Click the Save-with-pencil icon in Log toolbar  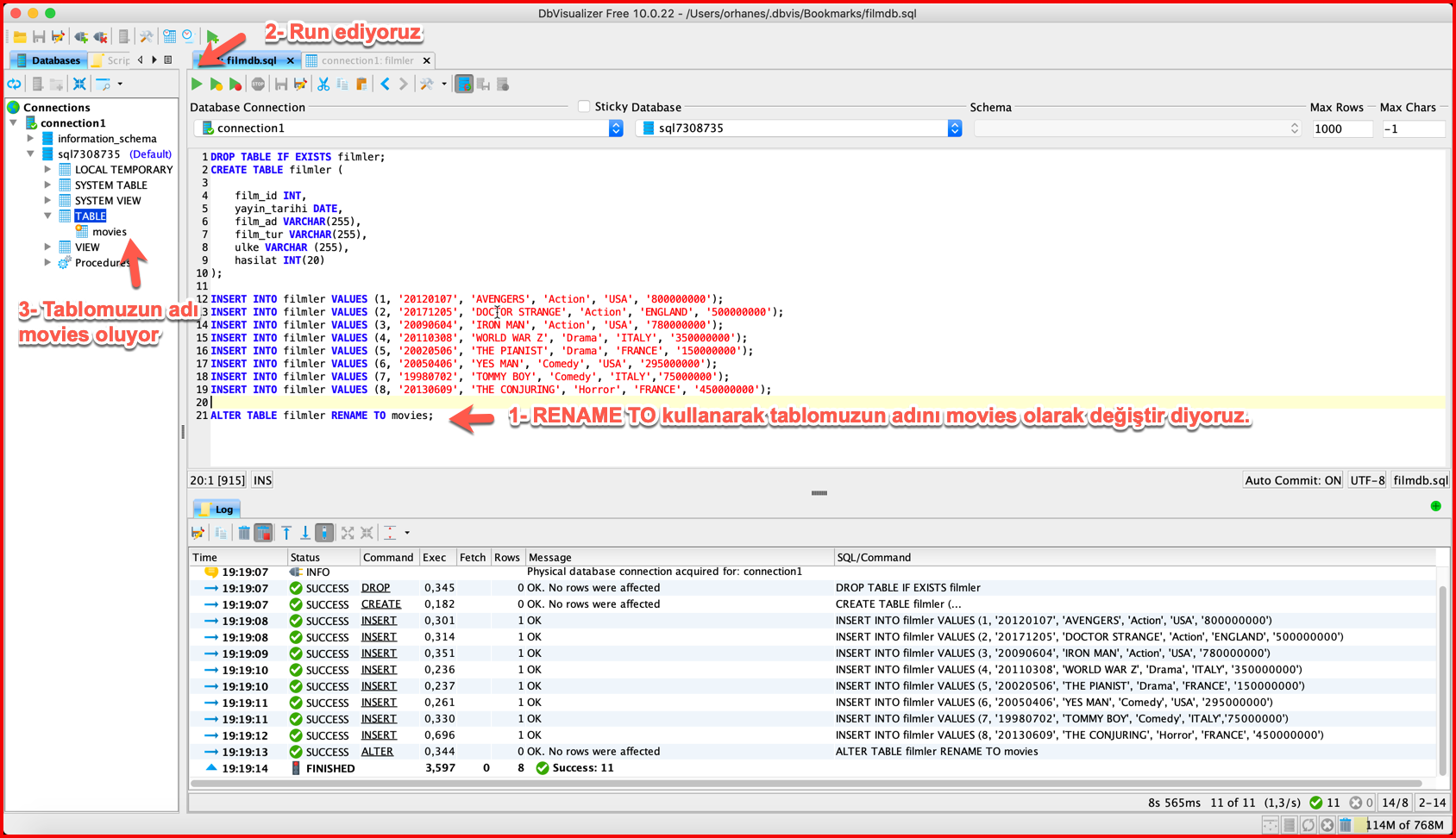198,533
